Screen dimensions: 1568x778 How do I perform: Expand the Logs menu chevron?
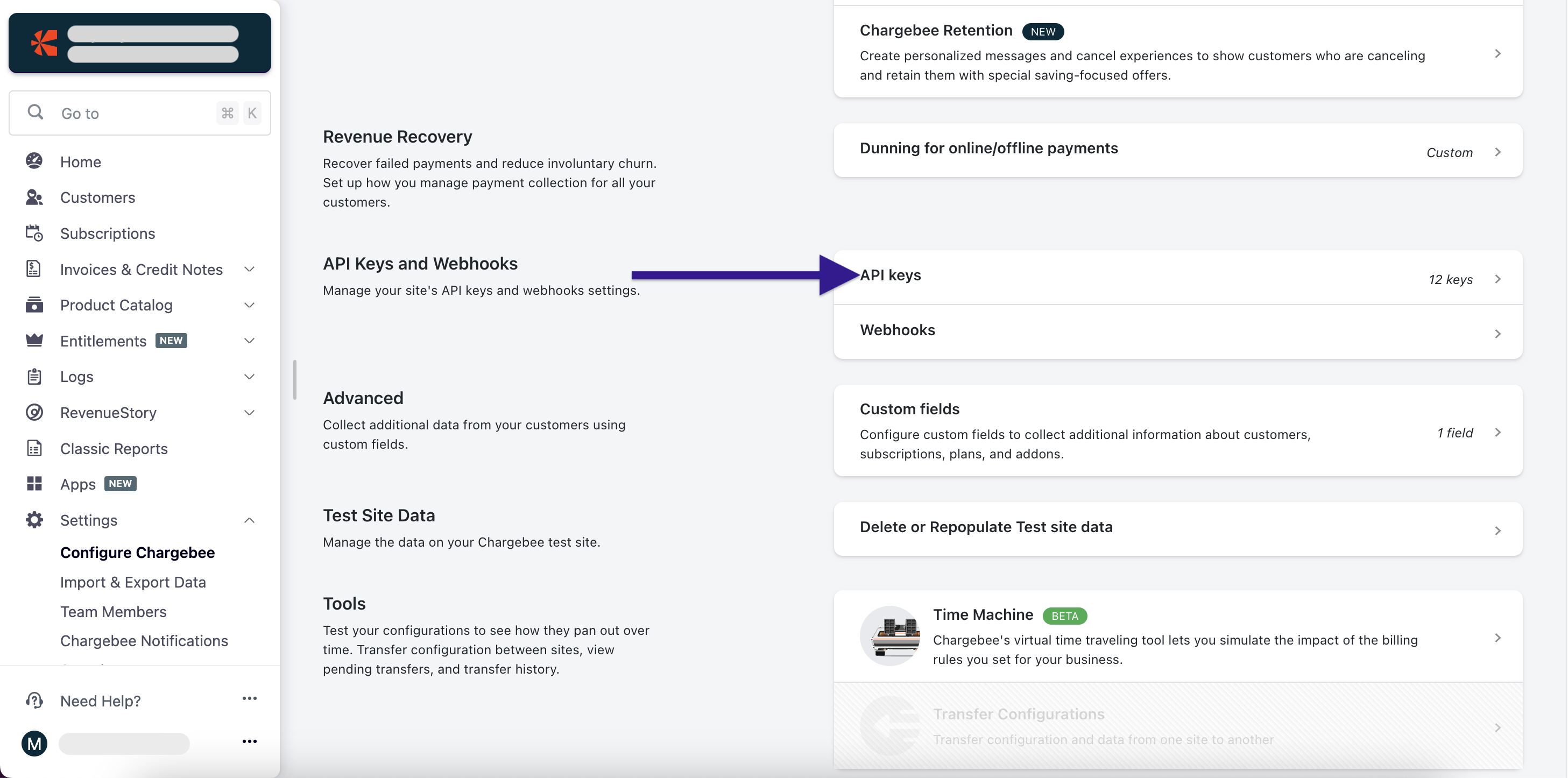249,376
